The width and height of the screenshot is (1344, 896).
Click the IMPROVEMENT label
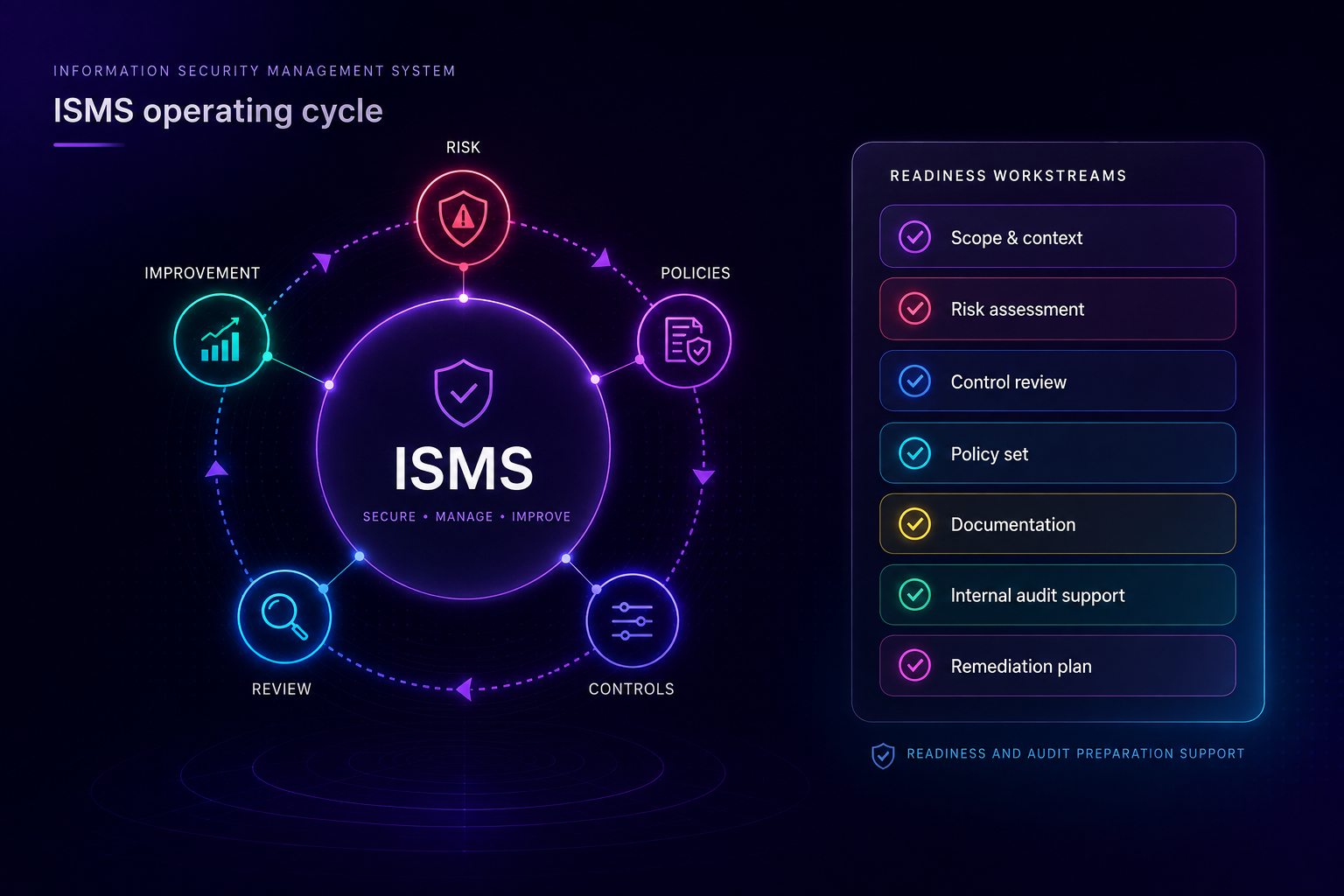coord(202,273)
